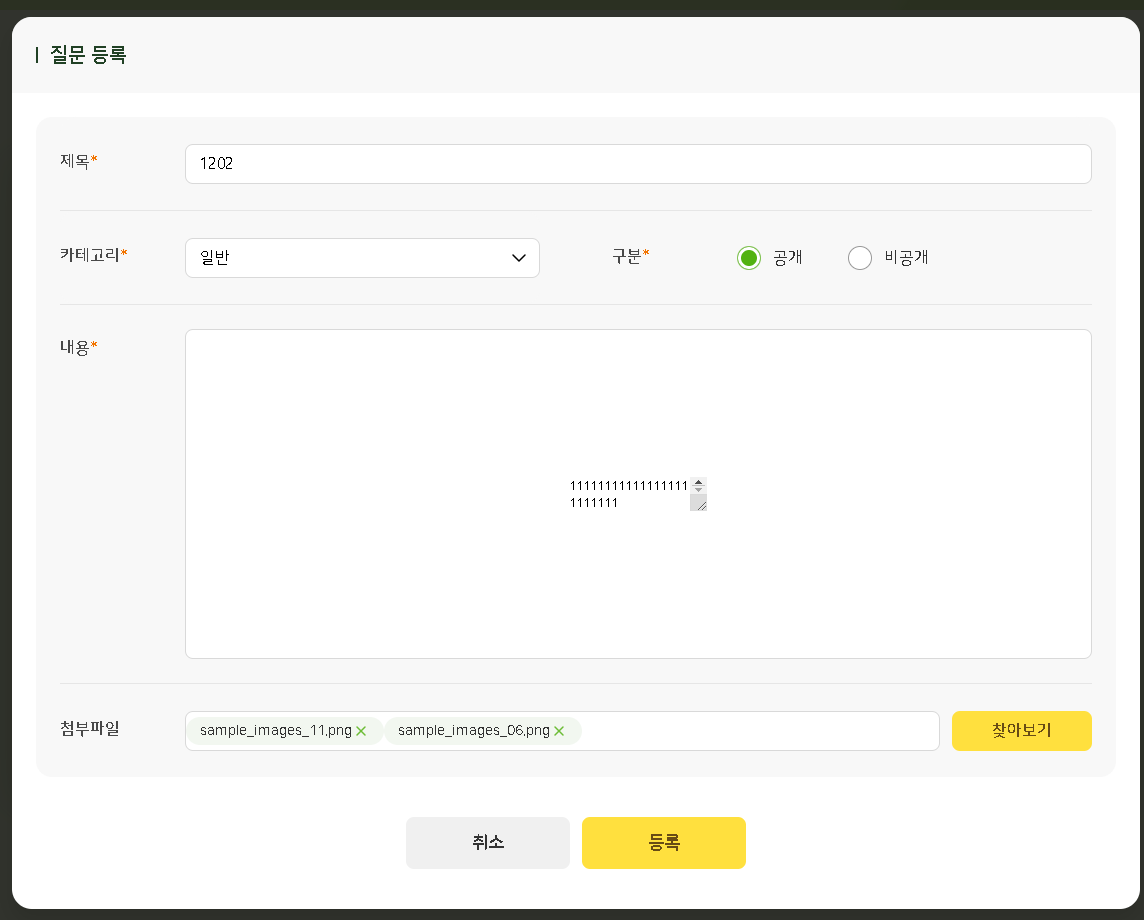Click the 구분 field label

pyautogui.click(x=627, y=255)
